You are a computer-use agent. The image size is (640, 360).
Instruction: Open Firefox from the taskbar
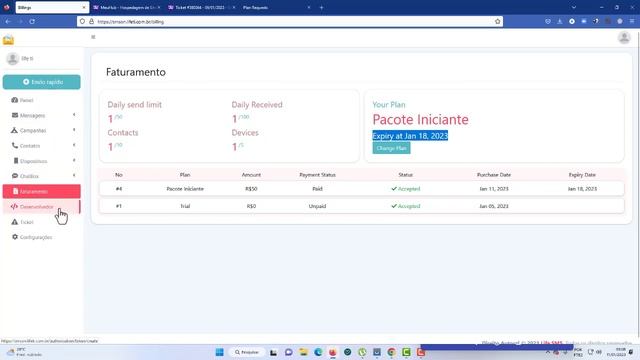[x=333, y=352]
